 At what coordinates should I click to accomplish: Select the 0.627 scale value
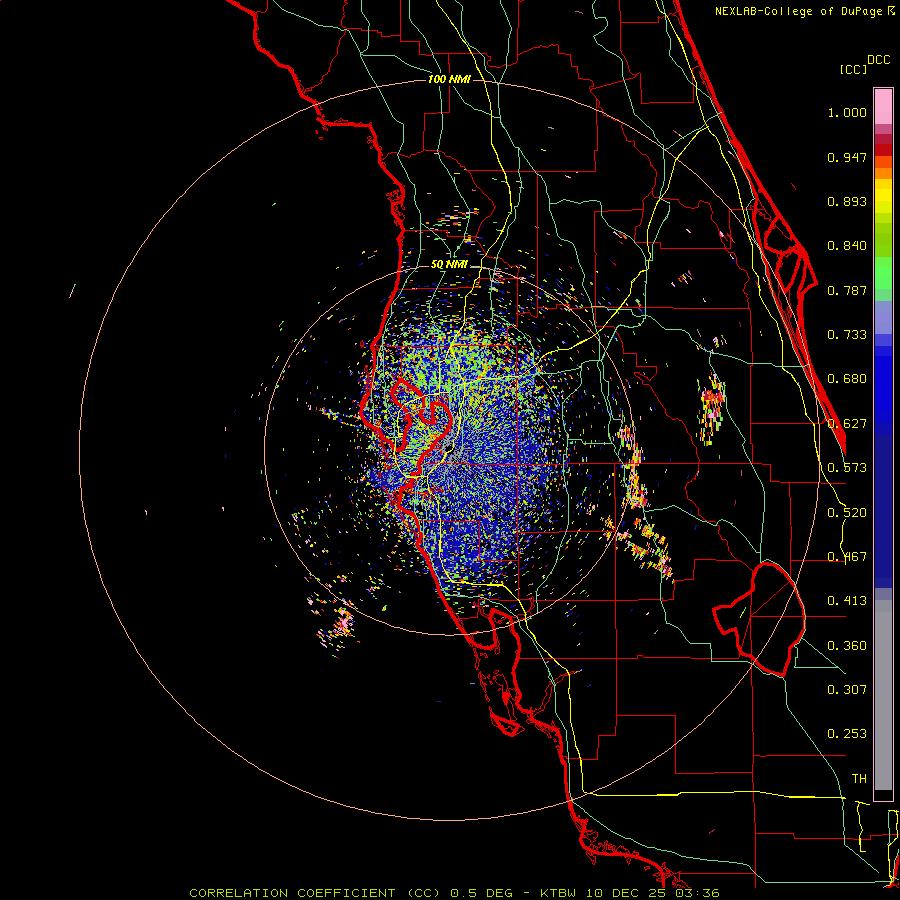(847, 424)
